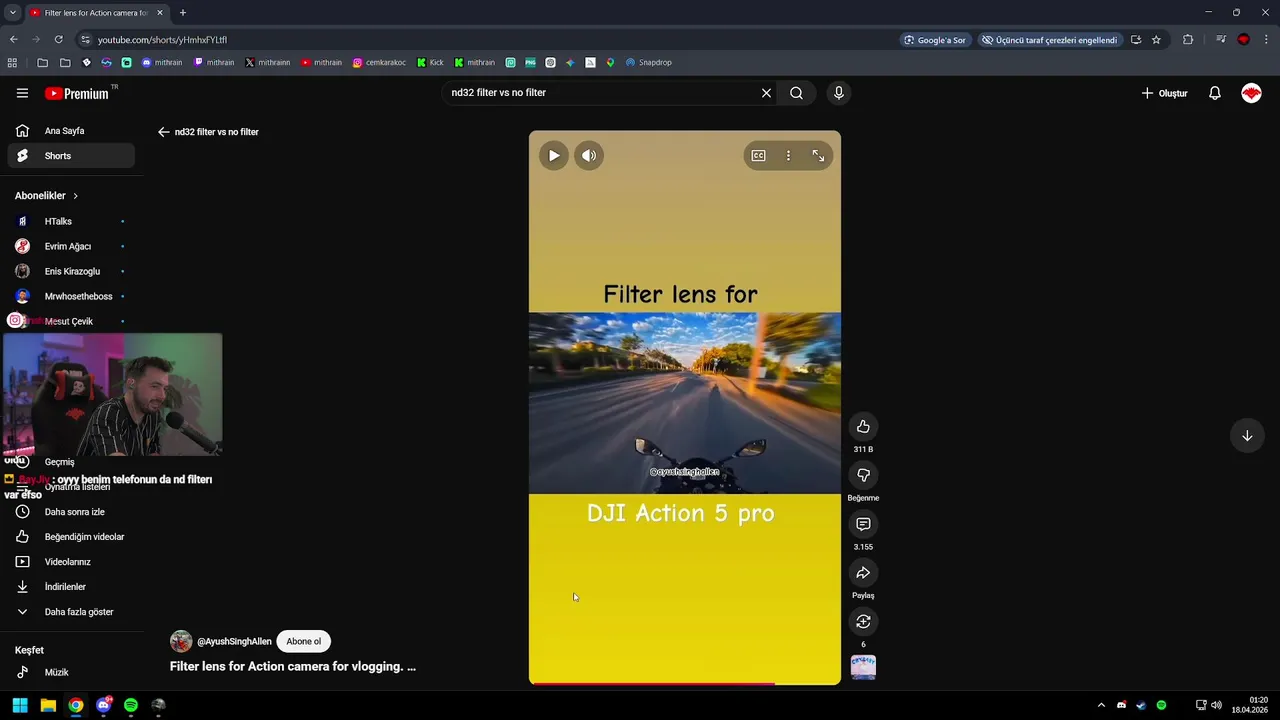This screenshot has width=1280, height=720.
Task: Open the Oluştur create menu
Action: tap(1165, 93)
